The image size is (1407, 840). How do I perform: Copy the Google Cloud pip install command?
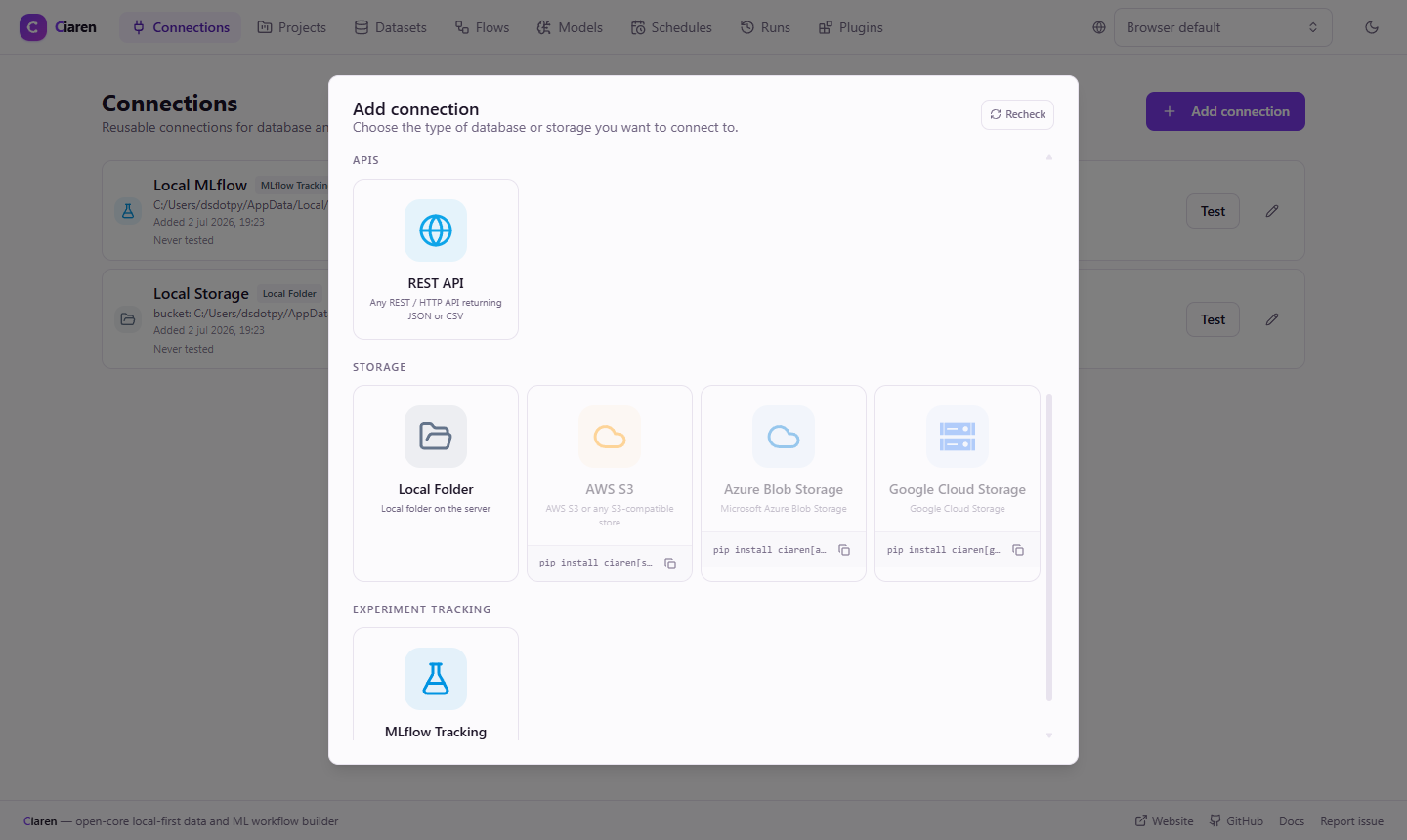point(1018,550)
